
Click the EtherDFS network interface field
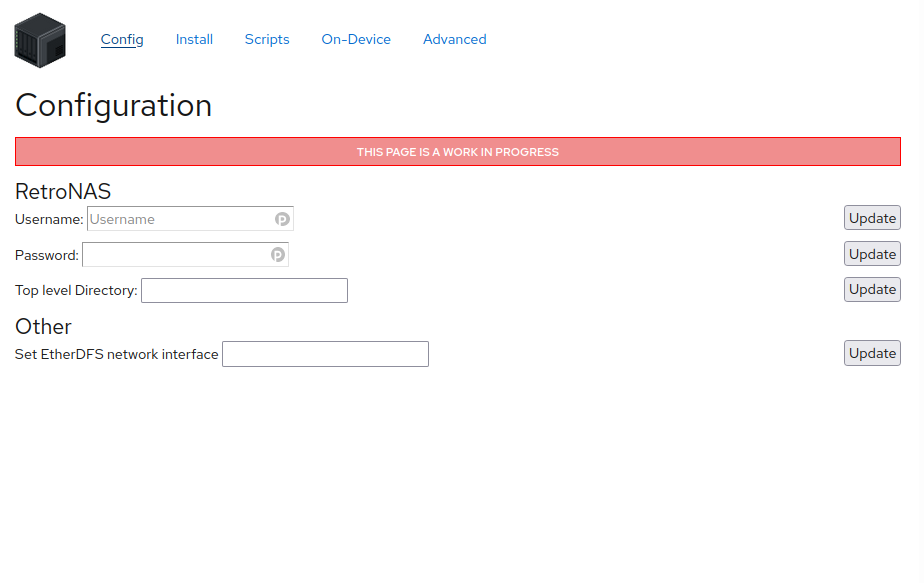click(x=325, y=354)
